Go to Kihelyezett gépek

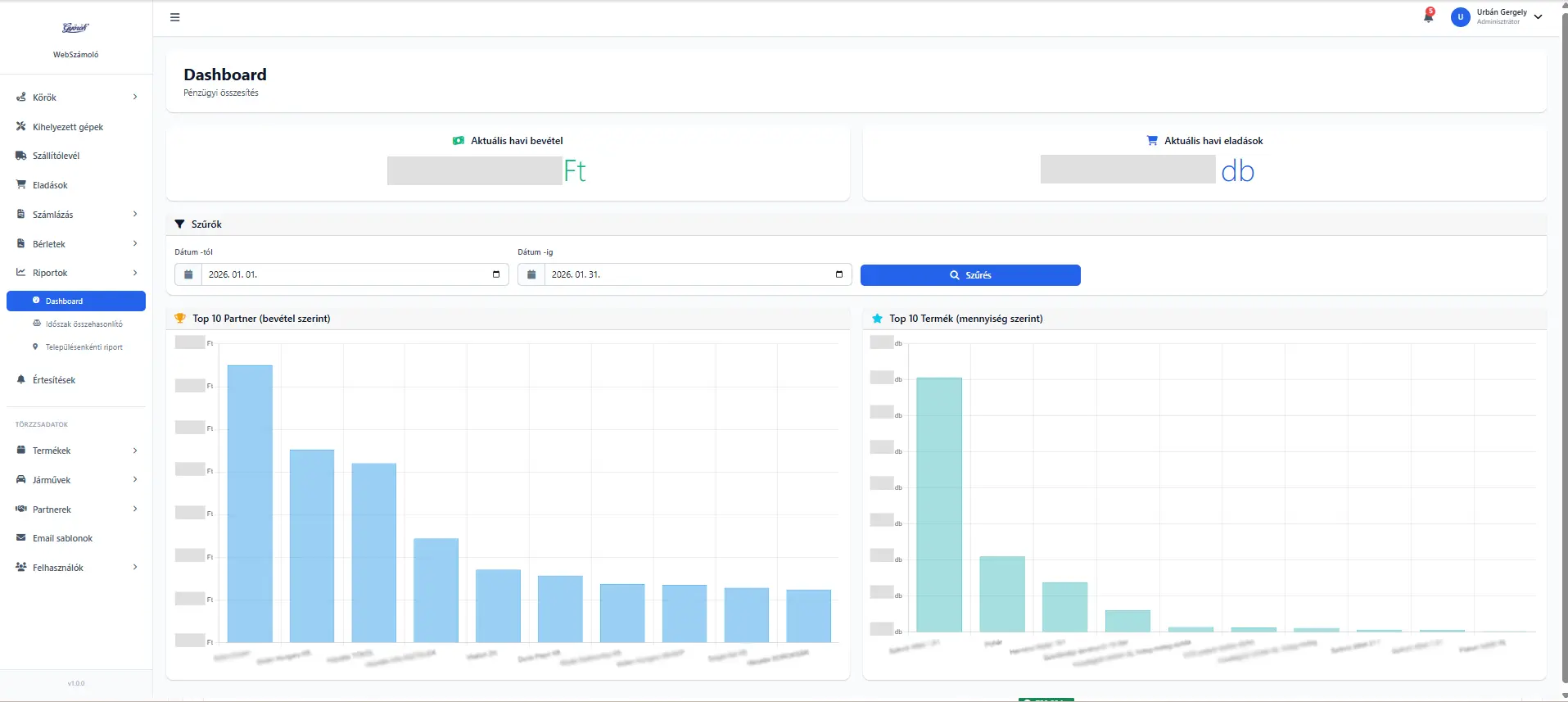click(68, 127)
